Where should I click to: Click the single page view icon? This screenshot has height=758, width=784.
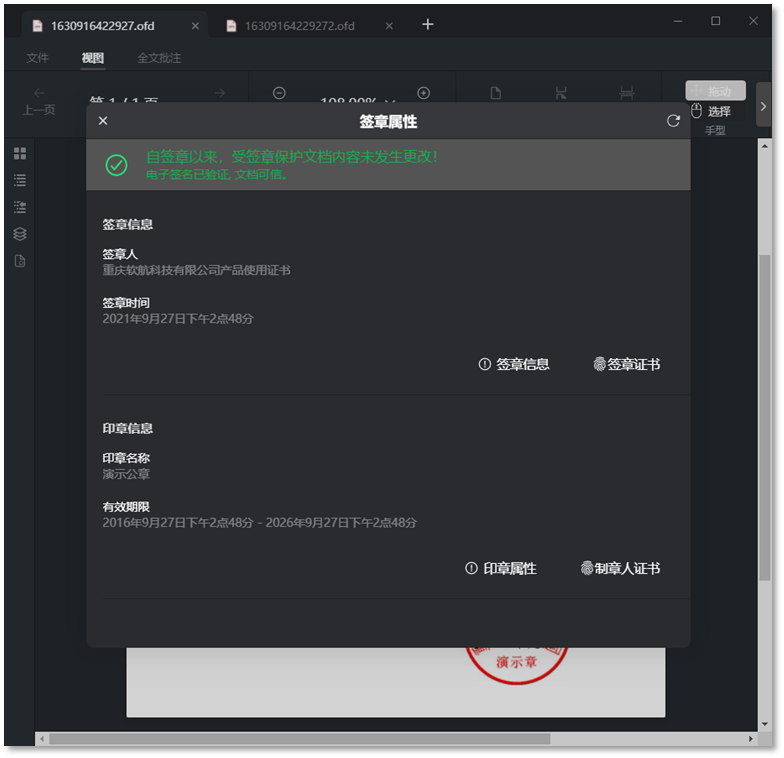click(x=496, y=93)
